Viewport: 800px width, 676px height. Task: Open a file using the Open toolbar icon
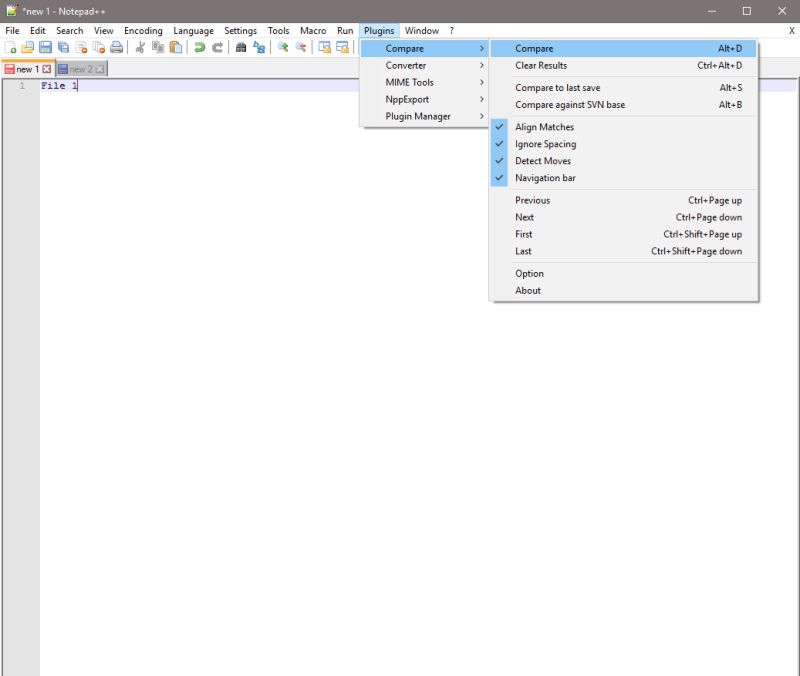(x=28, y=48)
